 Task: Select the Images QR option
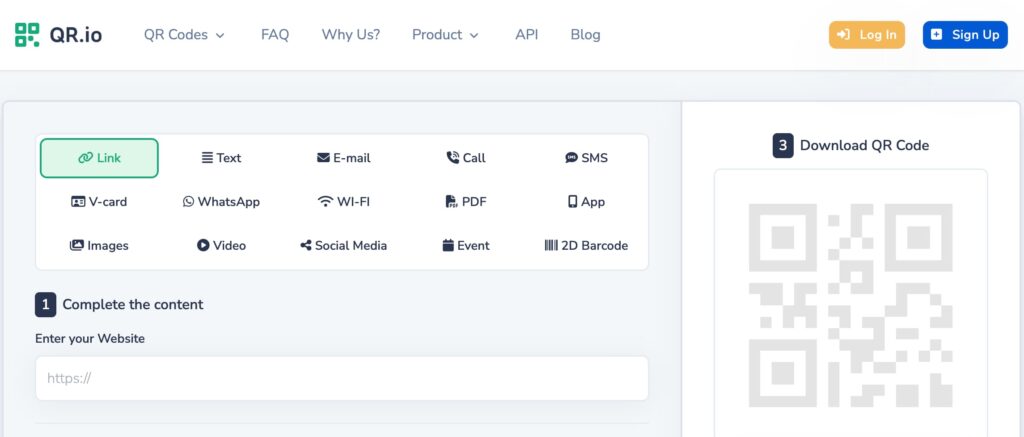pyautogui.click(x=99, y=246)
